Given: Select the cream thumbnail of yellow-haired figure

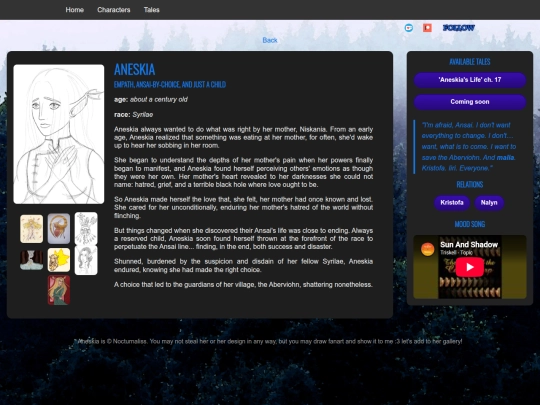Looking at the screenshot, I should [x=31, y=229].
